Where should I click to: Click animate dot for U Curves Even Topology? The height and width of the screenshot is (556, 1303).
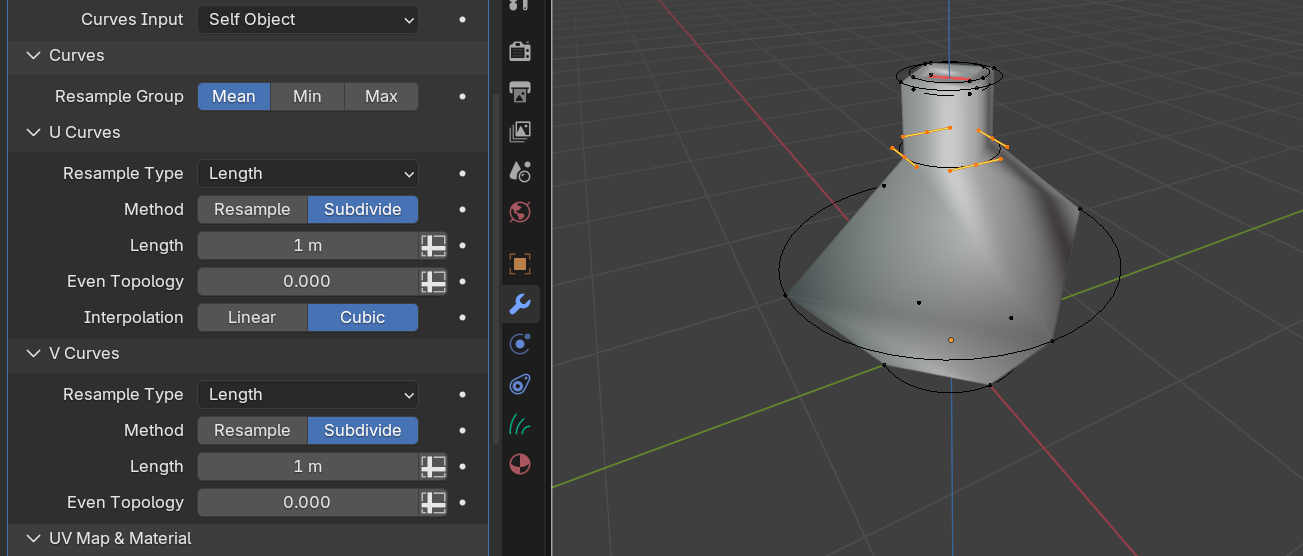click(x=462, y=281)
